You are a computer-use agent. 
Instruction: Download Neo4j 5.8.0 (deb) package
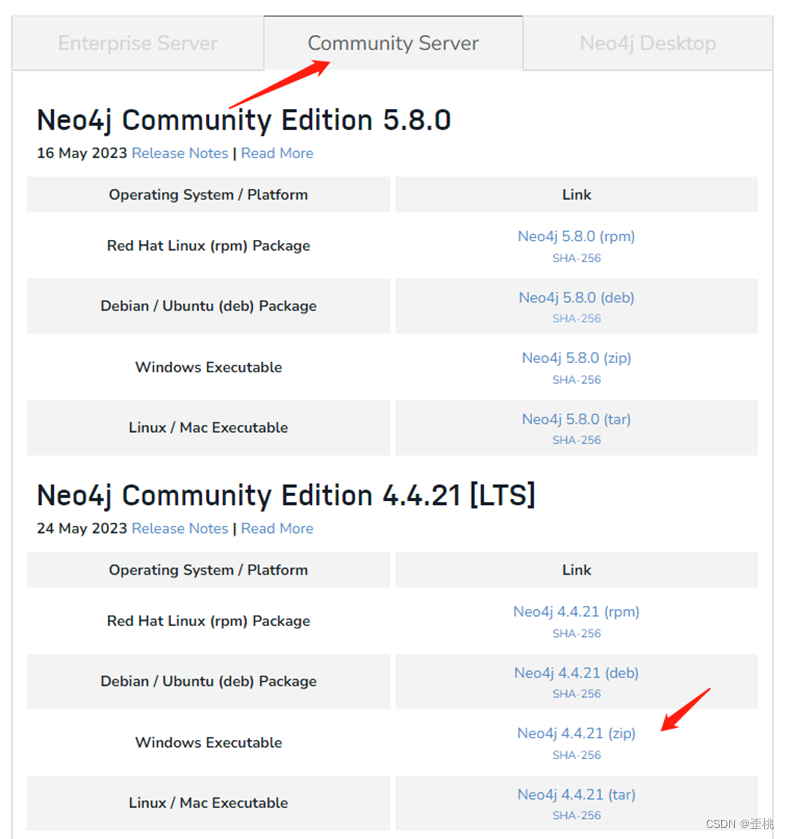576,298
